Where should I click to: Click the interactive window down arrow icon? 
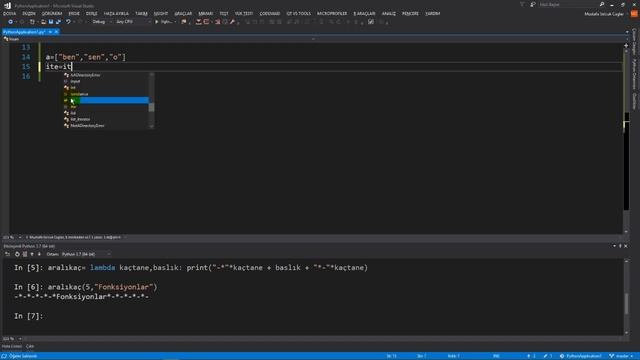(x=39, y=254)
